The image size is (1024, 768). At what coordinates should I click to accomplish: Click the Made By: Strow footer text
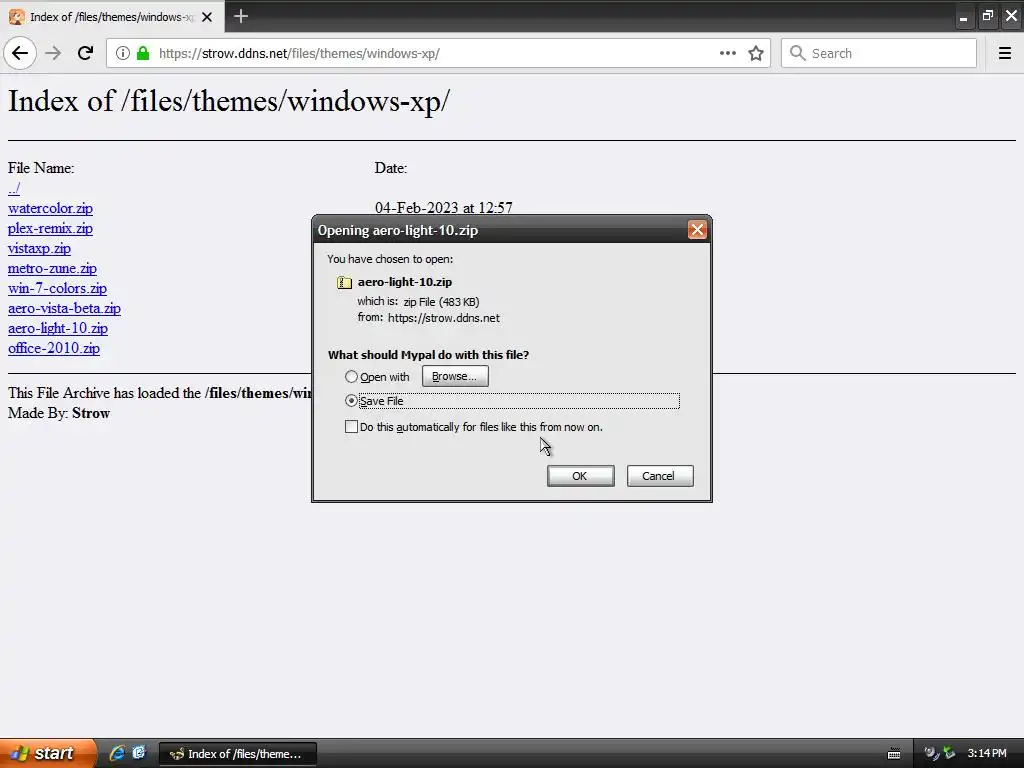(x=59, y=413)
